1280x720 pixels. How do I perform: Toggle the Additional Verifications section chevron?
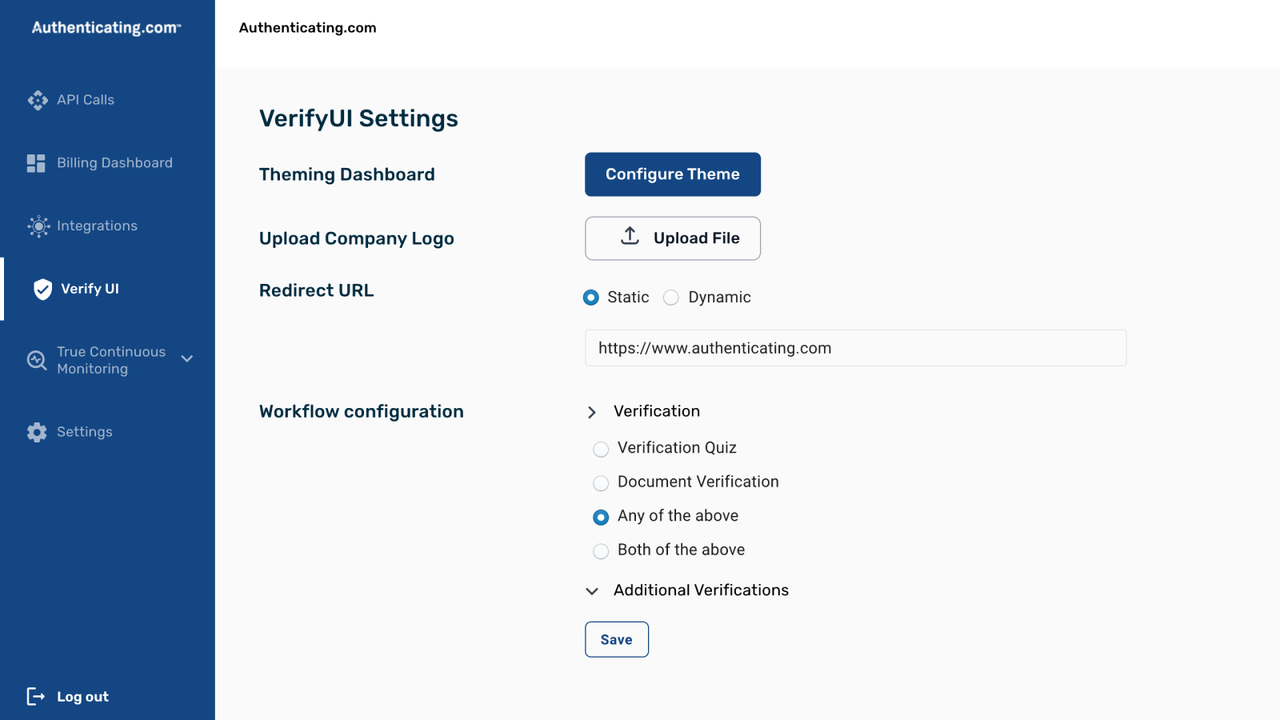(x=592, y=591)
